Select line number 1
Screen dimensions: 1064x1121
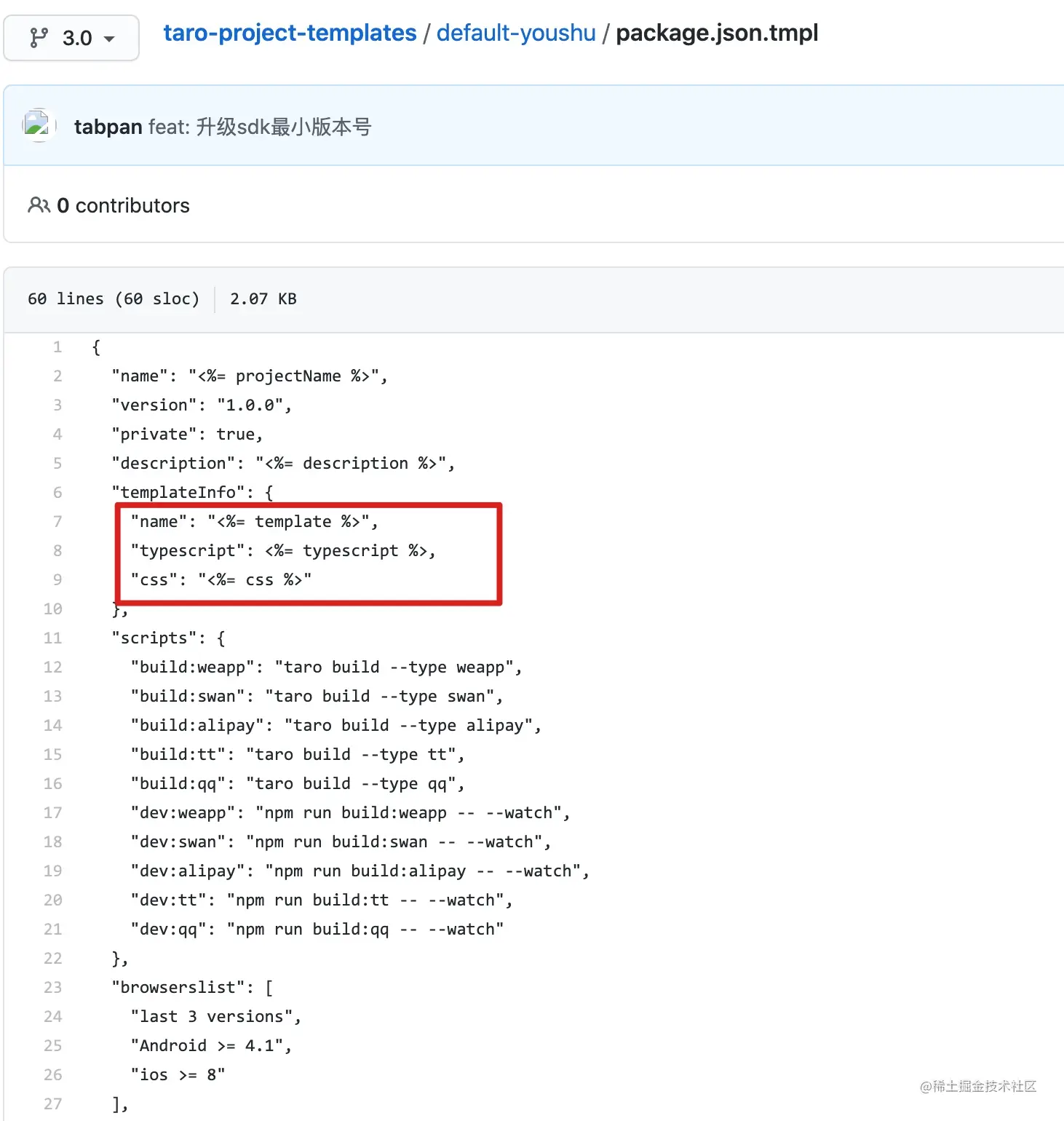pos(57,346)
